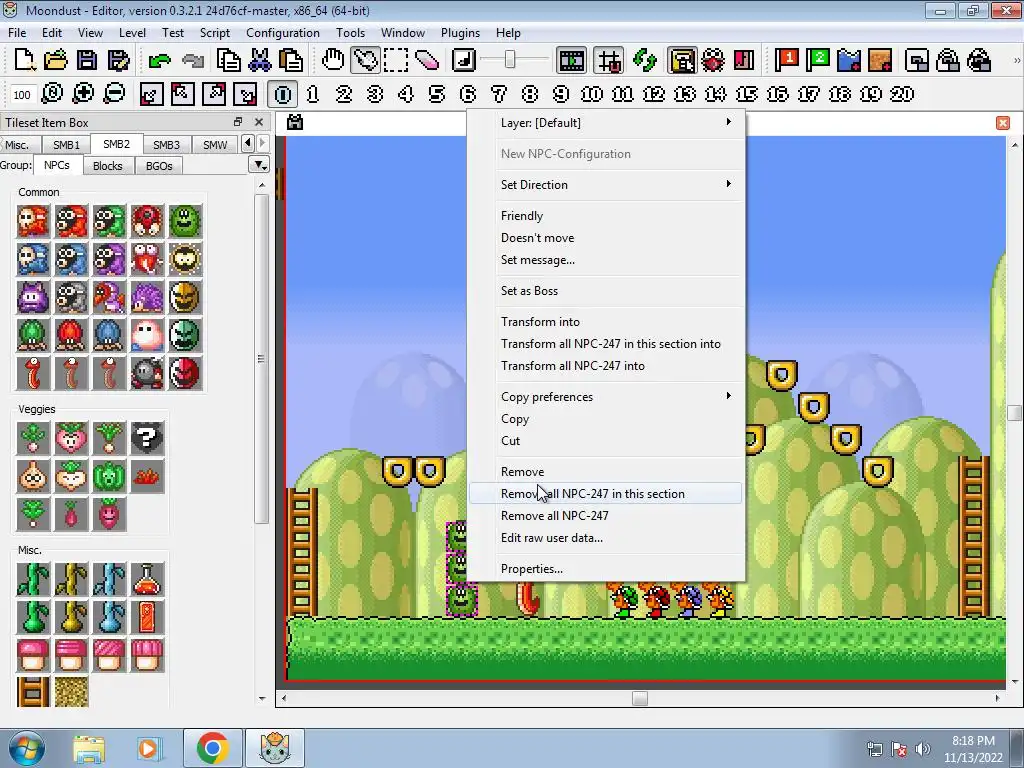Switch to section 20
The height and width of the screenshot is (768, 1024).
click(x=902, y=94)
